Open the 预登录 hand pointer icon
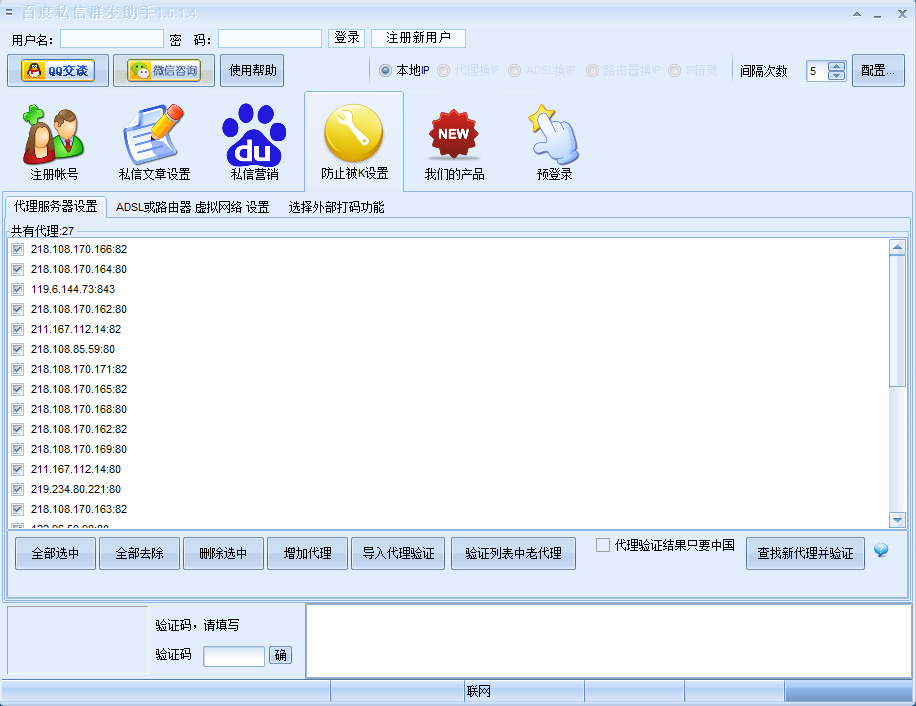Screen dimensions: 916x706 click(554, 142)
